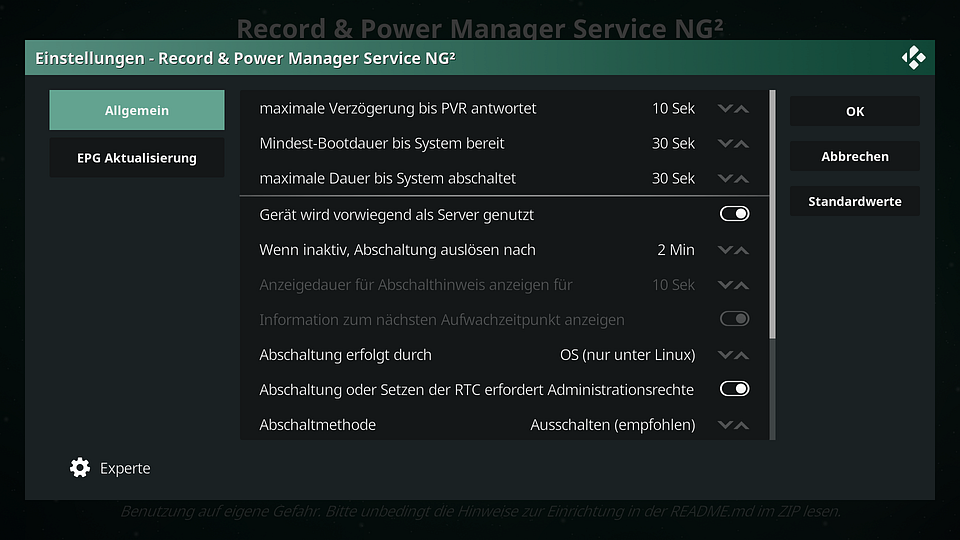Increase Mindest-Bootdauer bis System bereit value
960x540 pixels.
(x=741, y=144)
